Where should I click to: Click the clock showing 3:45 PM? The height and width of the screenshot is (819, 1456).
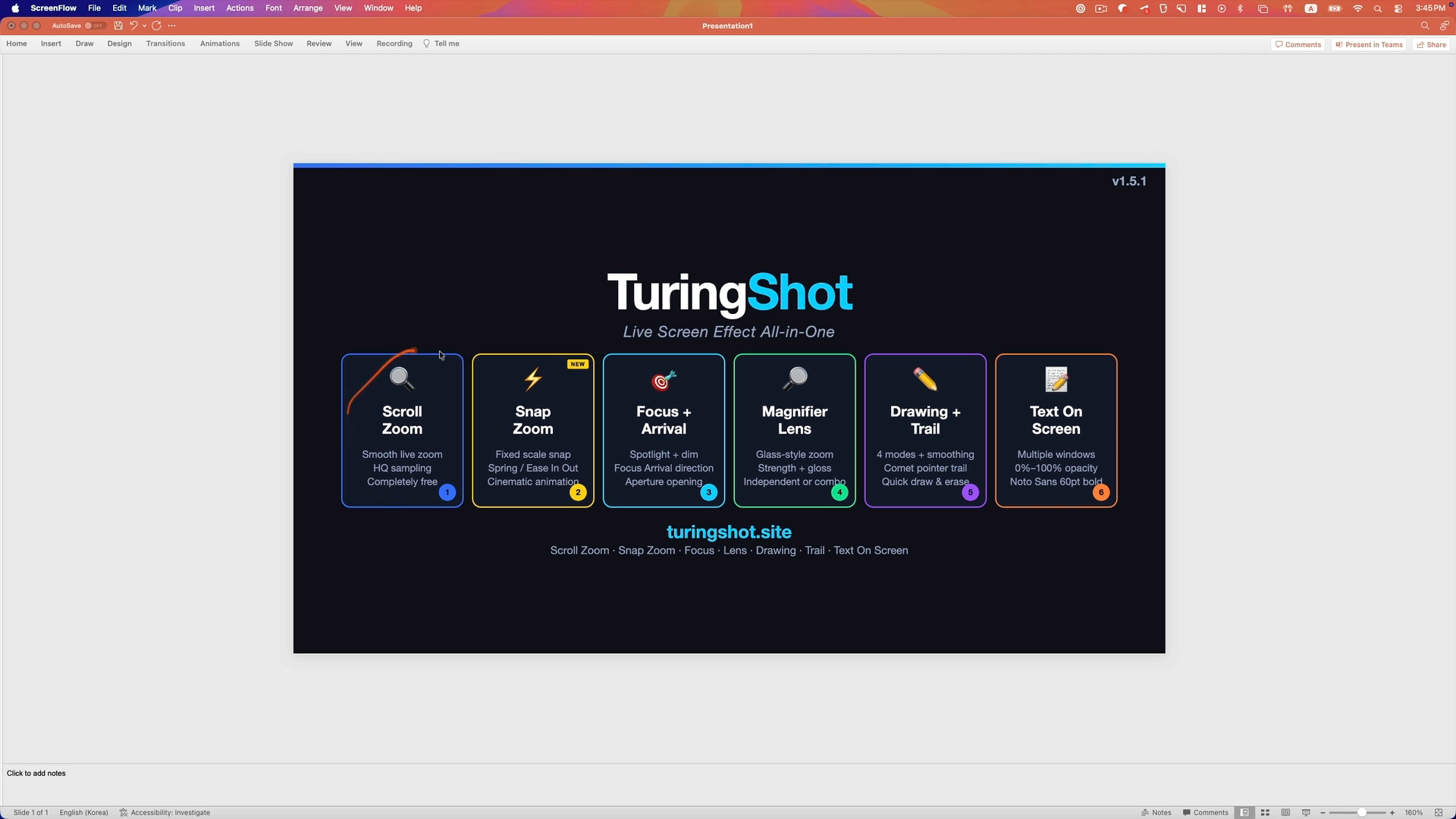coord(1430,8)
